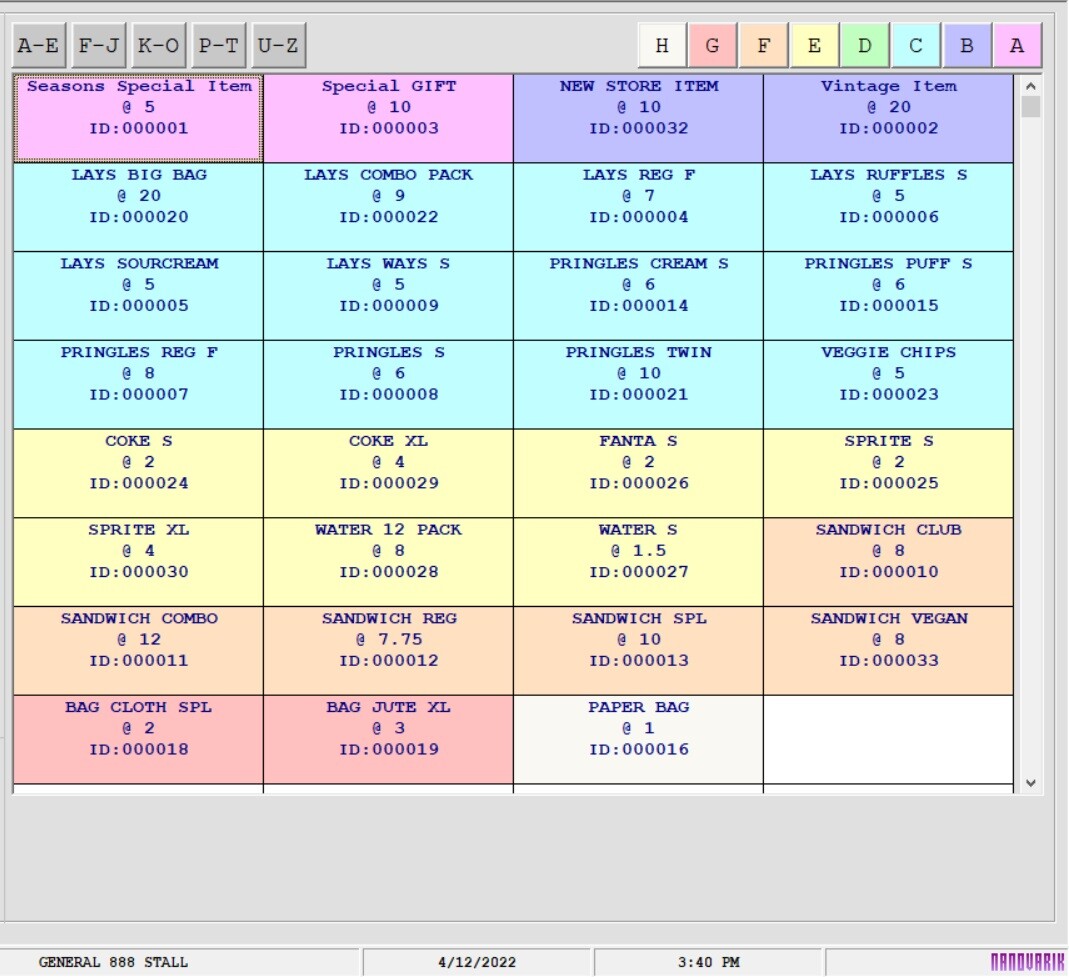Select the pink A category button
The width and height of the screenshot is (1069, 977).
click(x=1017, y=46)
